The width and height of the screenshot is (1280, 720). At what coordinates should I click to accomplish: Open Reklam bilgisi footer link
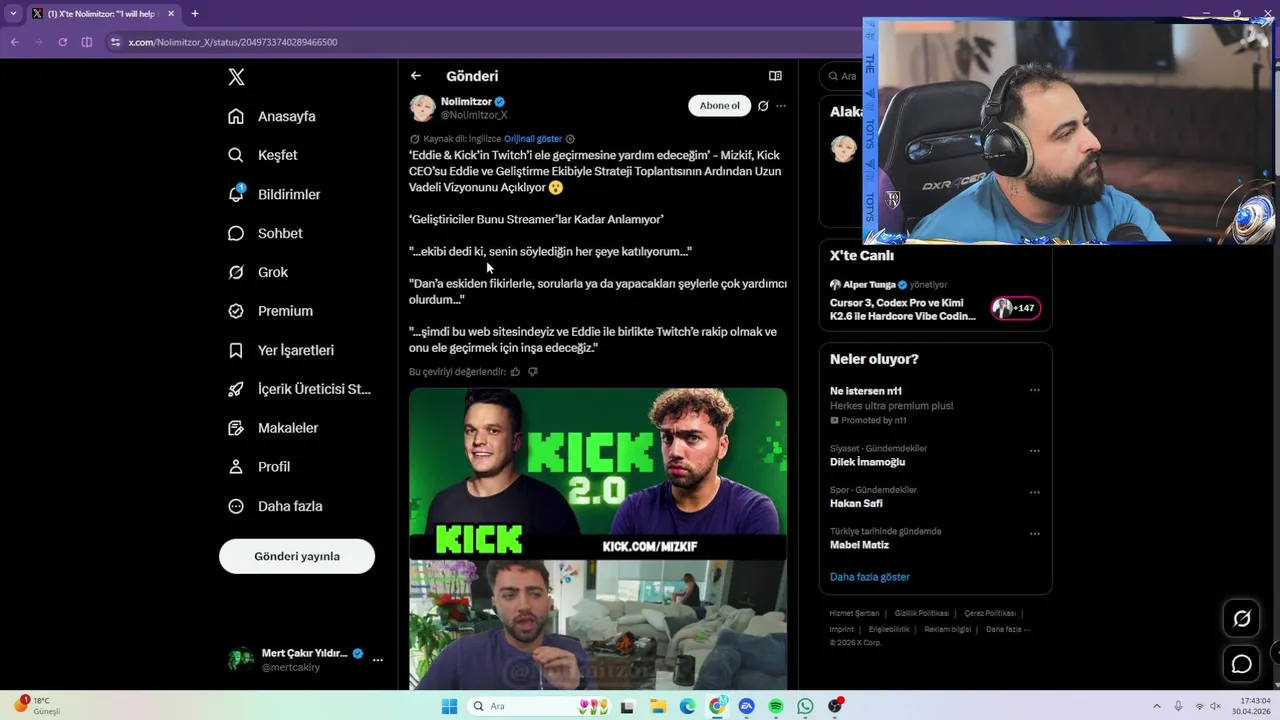[947, 629]
